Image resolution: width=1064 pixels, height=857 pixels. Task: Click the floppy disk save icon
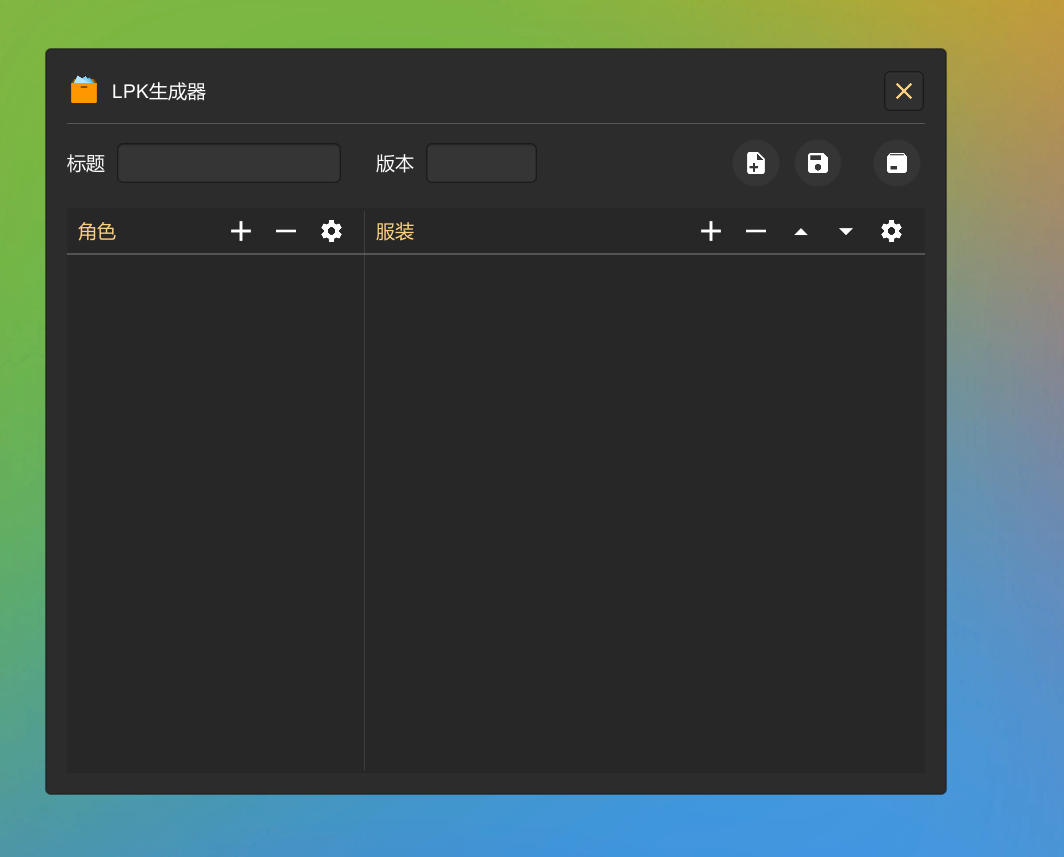click(818, 163)
